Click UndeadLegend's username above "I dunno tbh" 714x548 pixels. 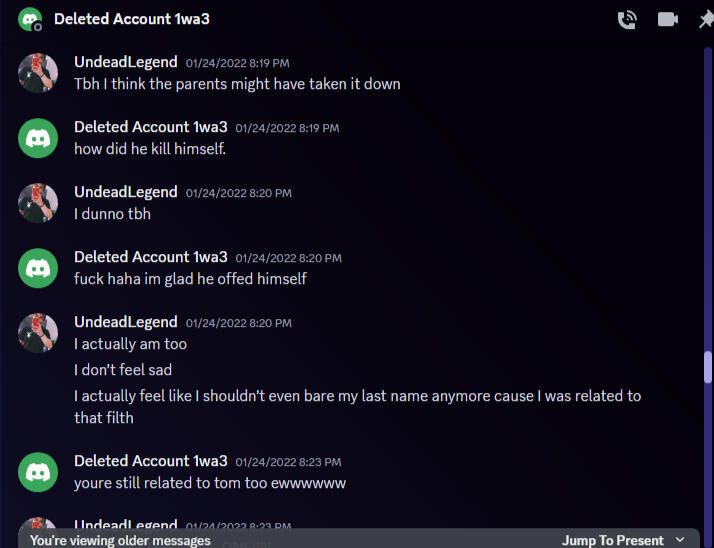[125, 192]
